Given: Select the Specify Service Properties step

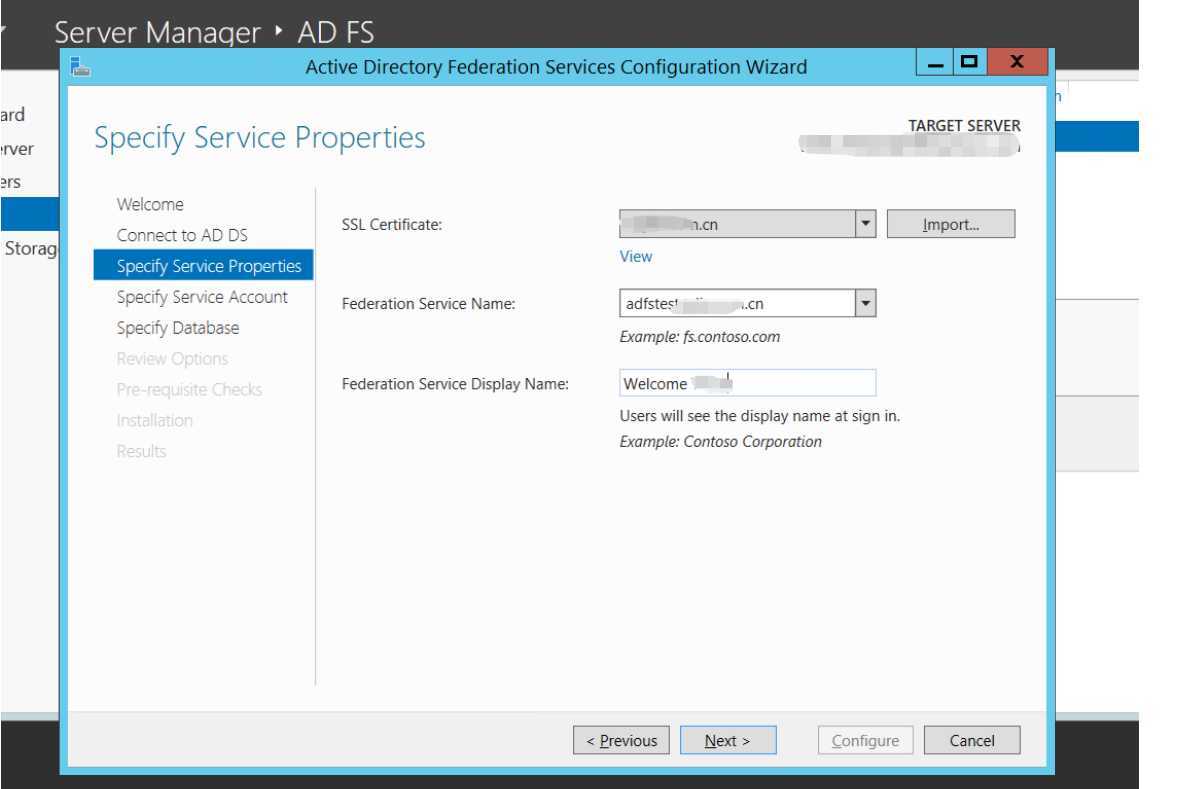Looking at the screenshot, I should point(204,266).
